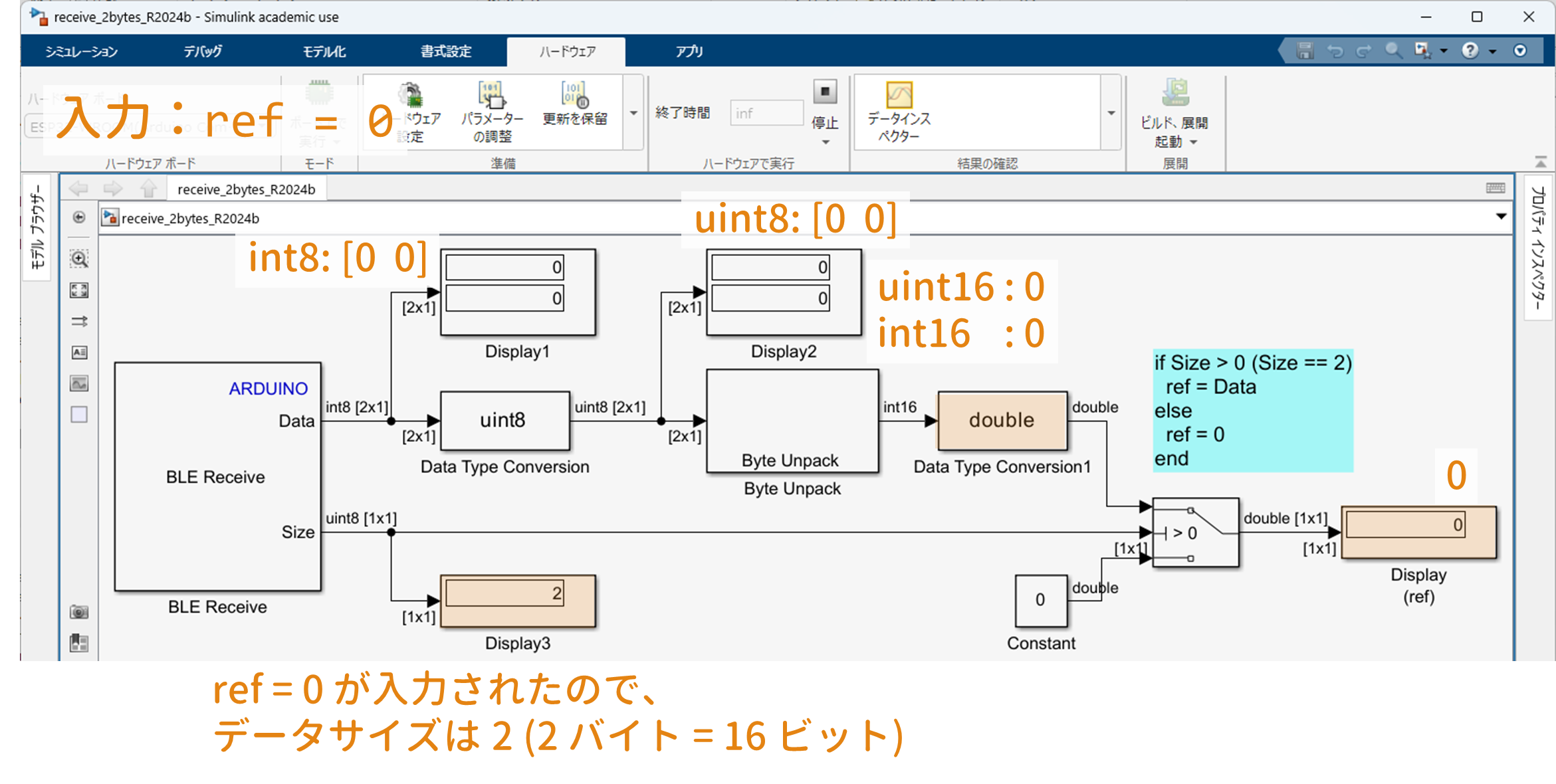
Task: Select the zoom-in tool in canvas palette
Action: pyautogui.click(x=79, y=259)
